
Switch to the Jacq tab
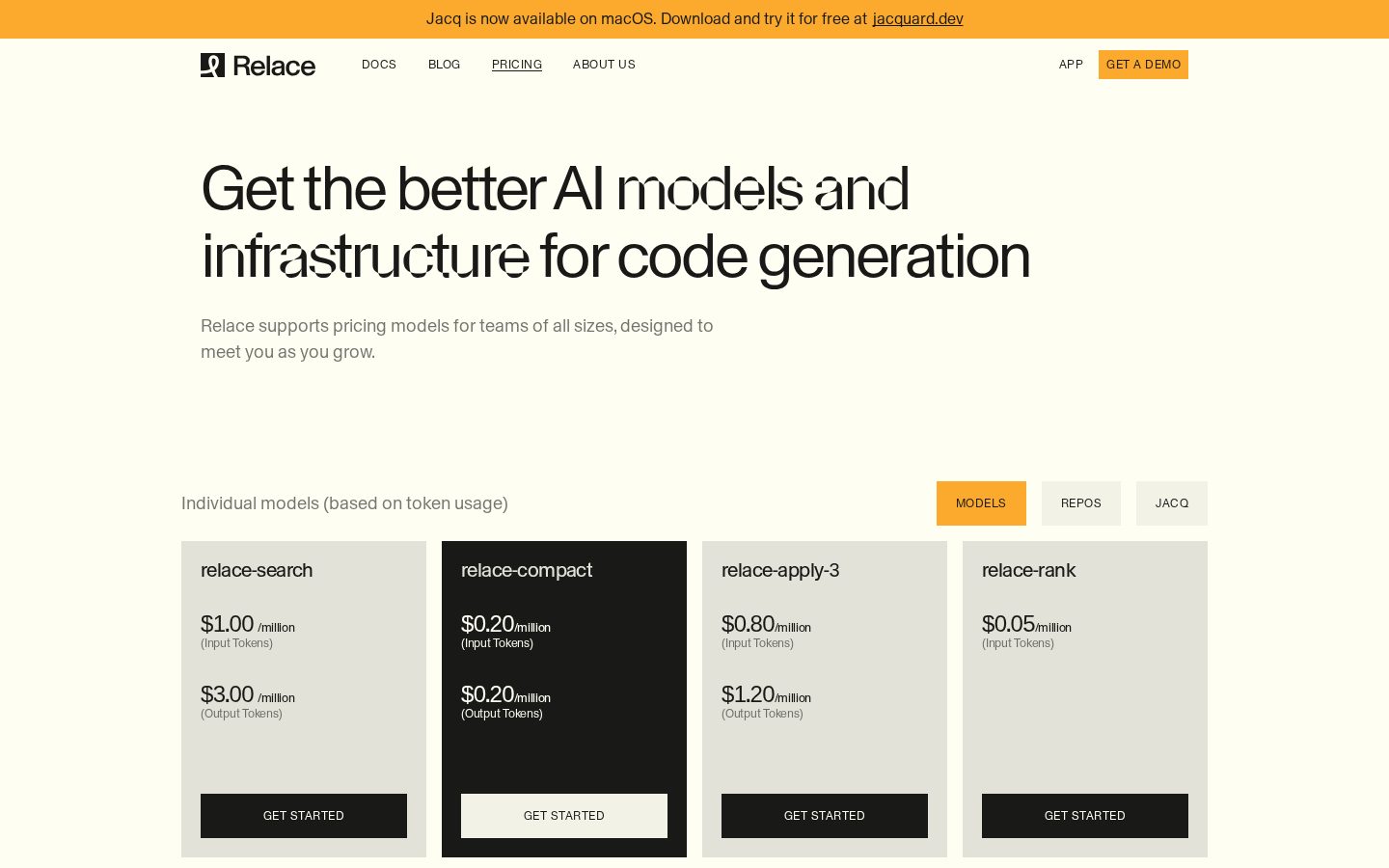coord(1172,503)
